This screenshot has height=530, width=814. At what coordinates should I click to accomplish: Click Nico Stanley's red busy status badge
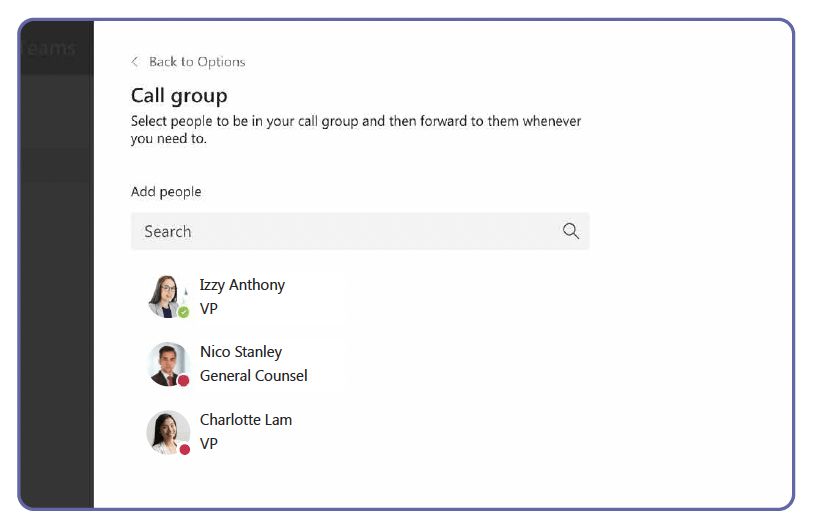(184, 380)
